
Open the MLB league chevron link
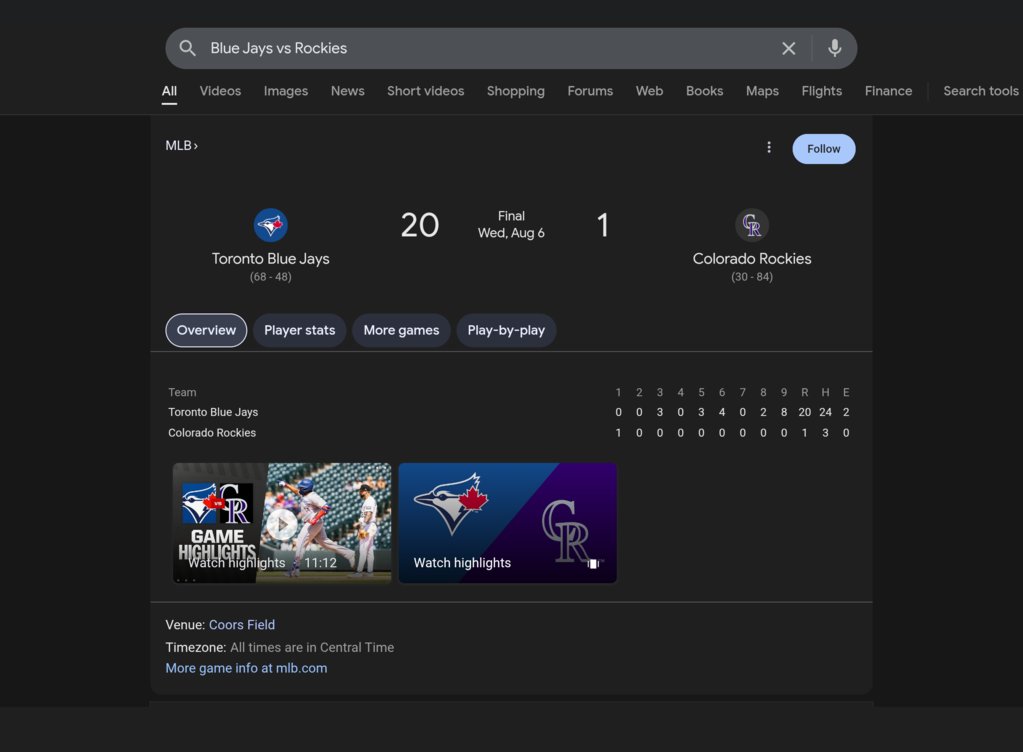point(181,145)
